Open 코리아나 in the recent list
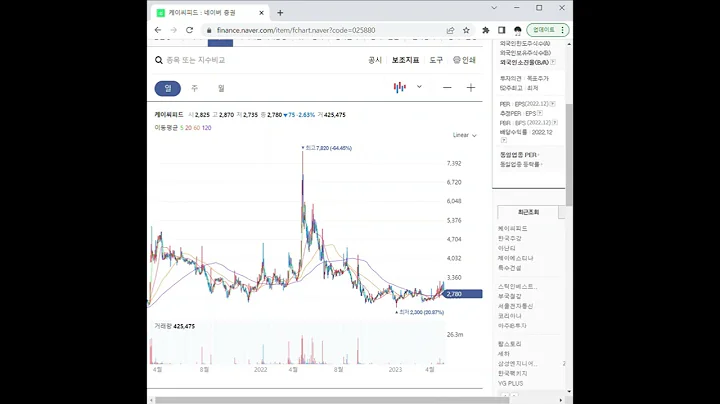Viewport: 720px width, 404px height. click(510, 316)
